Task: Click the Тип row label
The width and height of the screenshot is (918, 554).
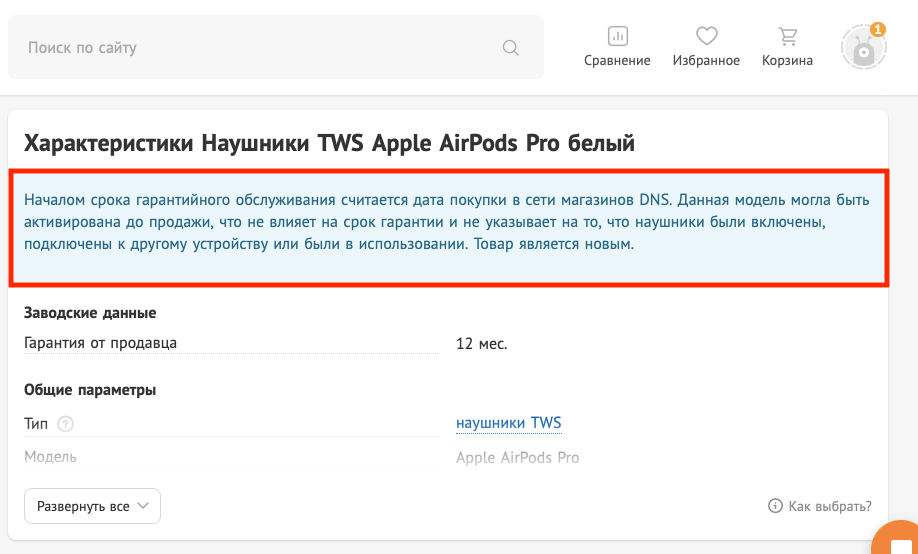Action: coord(36,423)
